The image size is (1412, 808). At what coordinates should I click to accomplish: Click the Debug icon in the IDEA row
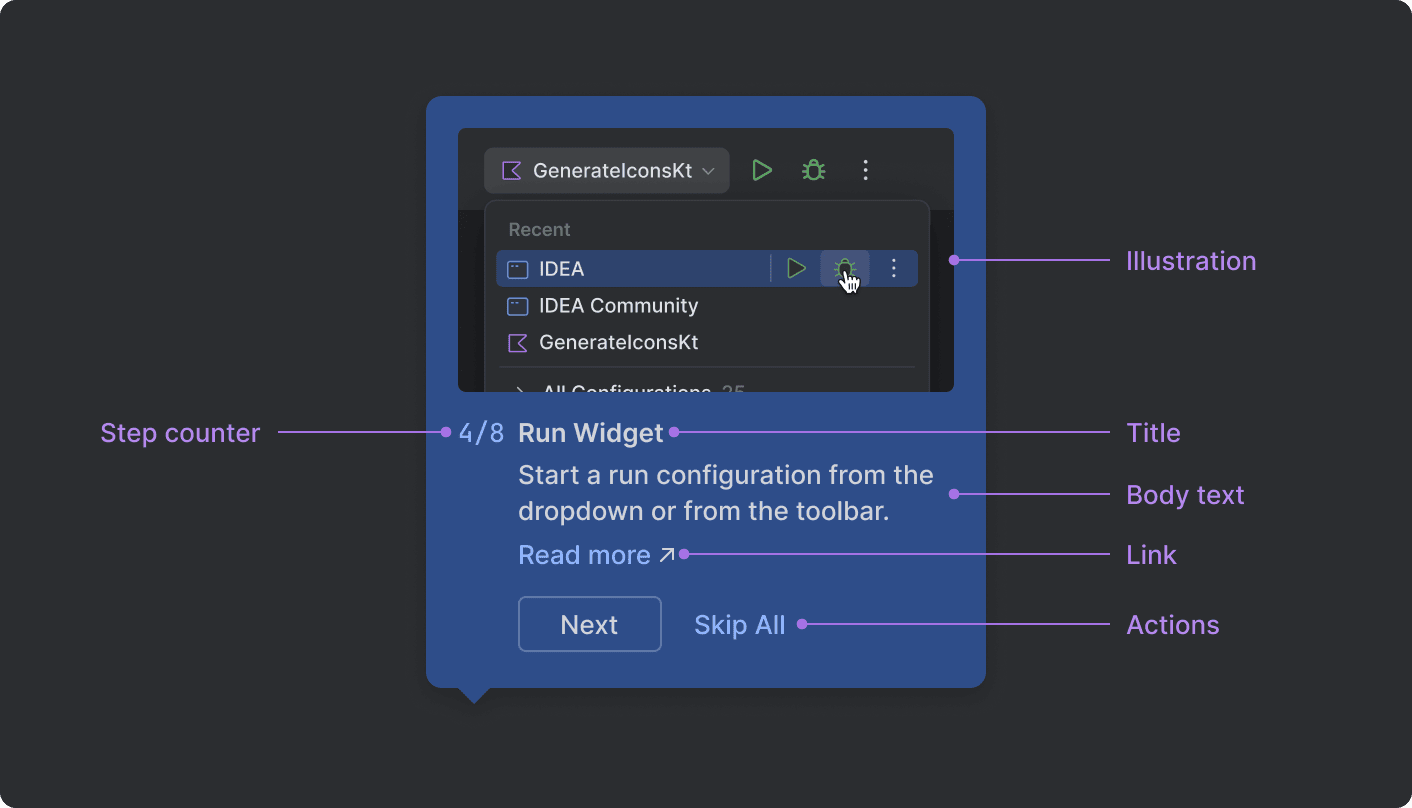[x=845, y=268]
